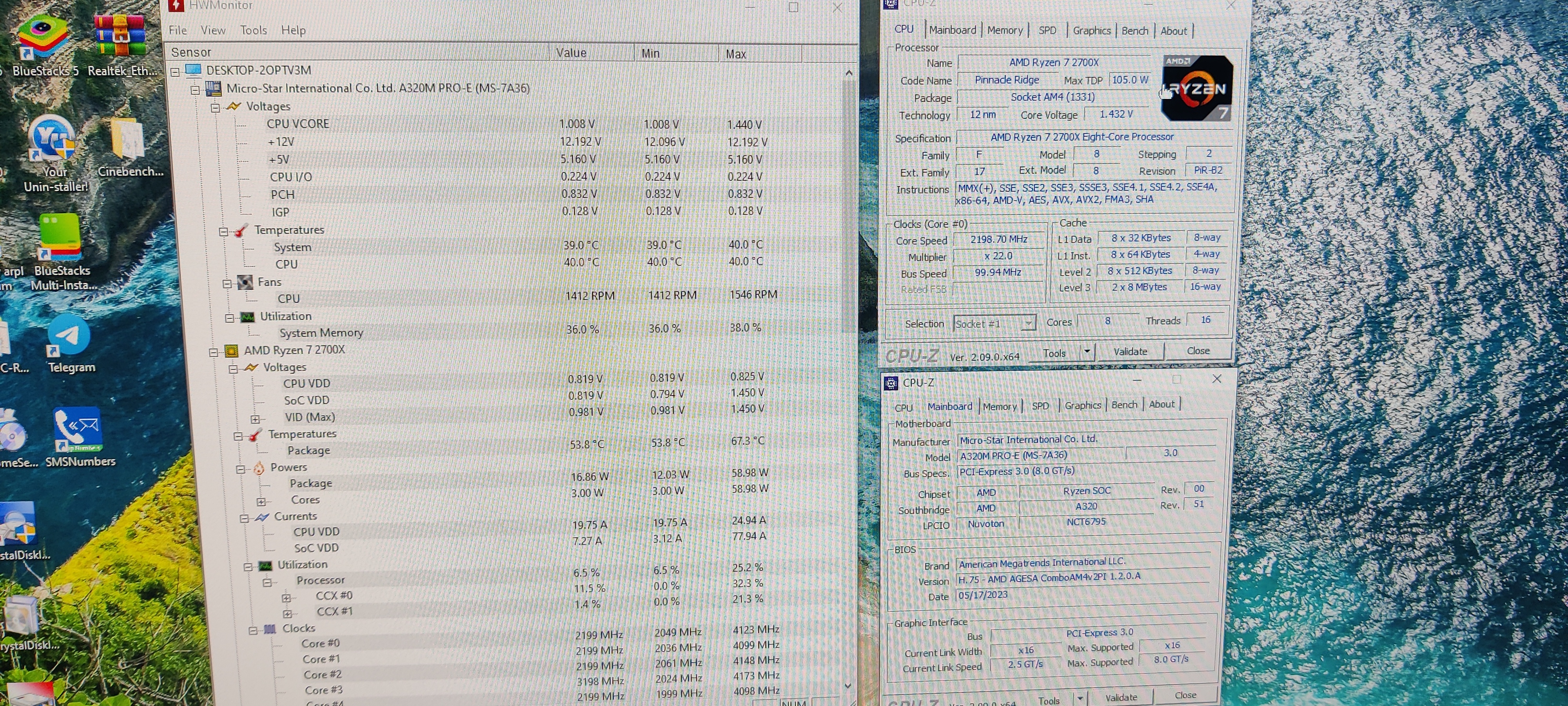Expand the VID (Max) entry

(x=256, y=419)
